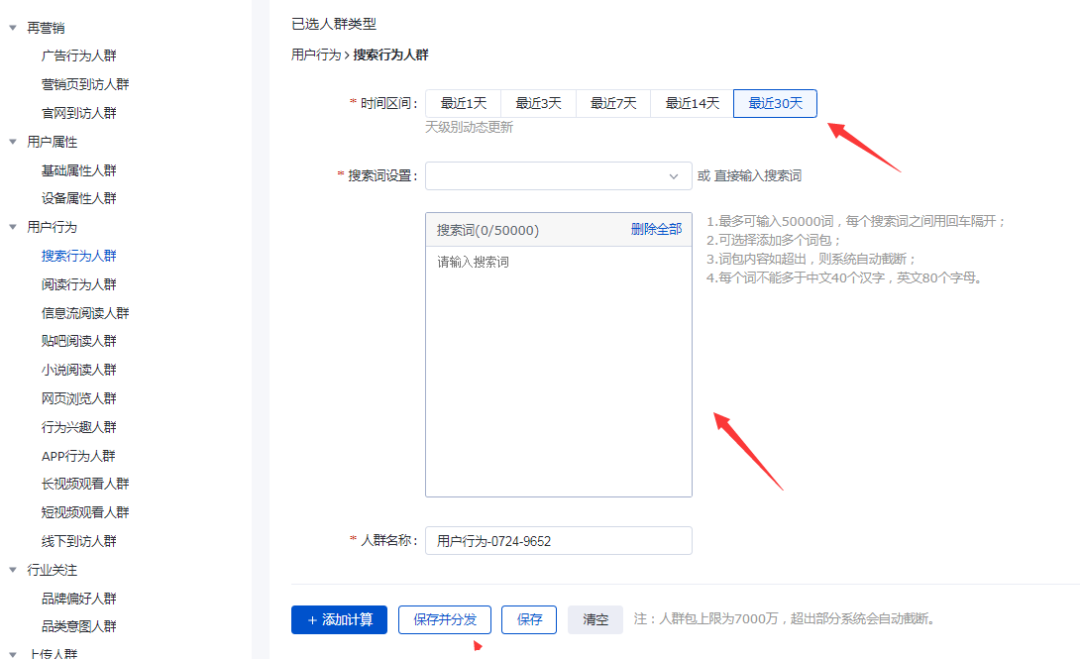This screenshot has width=1080, height=659.
Task: Open 广告行为人群 in the sidebar
Action: point(79,56)
